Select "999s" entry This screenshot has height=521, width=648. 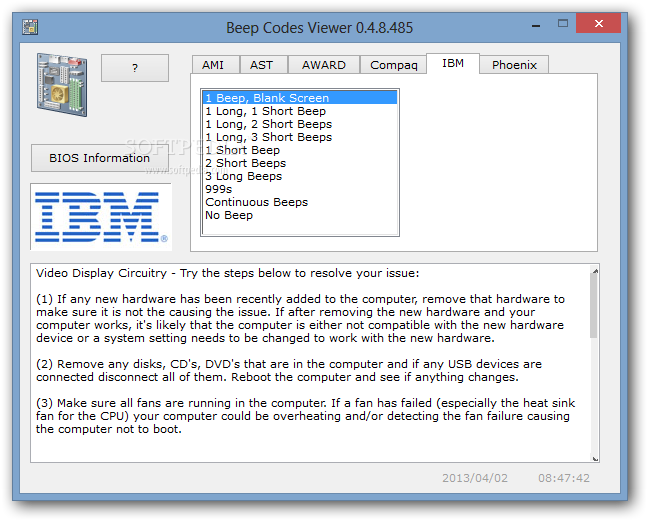point(300,189)
